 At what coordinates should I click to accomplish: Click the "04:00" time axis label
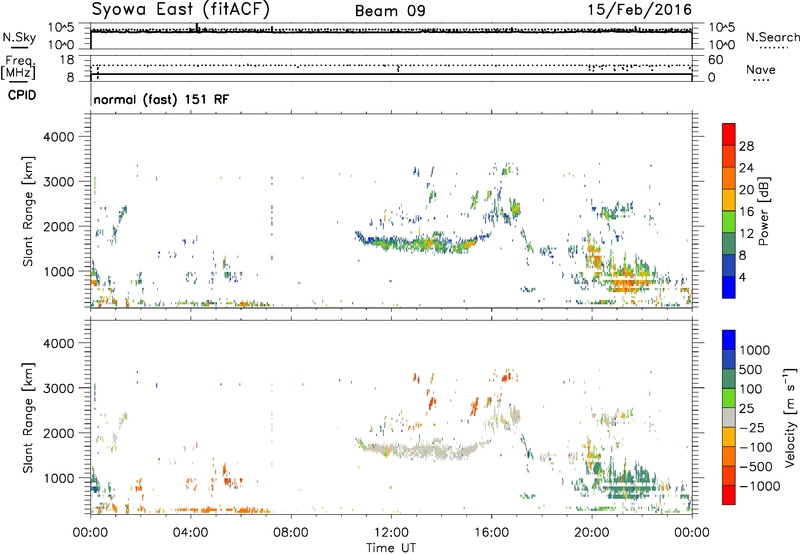(x=190, y=533)
